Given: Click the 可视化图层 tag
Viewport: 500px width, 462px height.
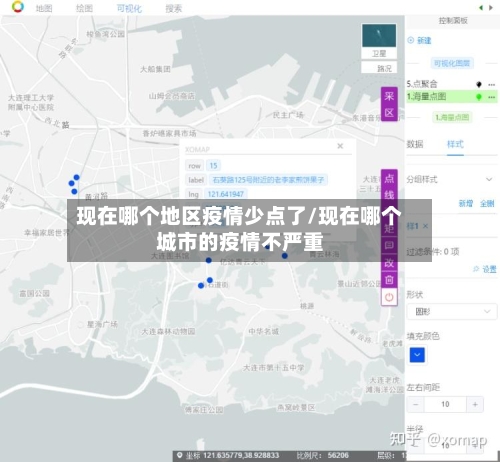Looking at the screenshot, I should [452, 63].
